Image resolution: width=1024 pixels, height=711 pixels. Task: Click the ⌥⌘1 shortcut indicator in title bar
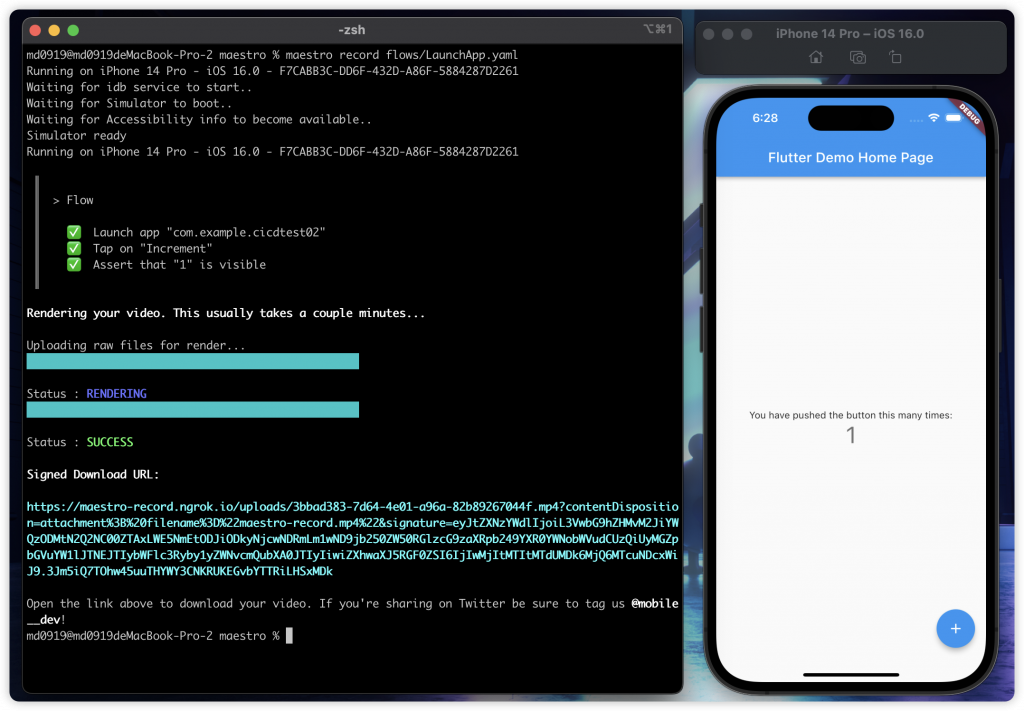click(658, 29)
